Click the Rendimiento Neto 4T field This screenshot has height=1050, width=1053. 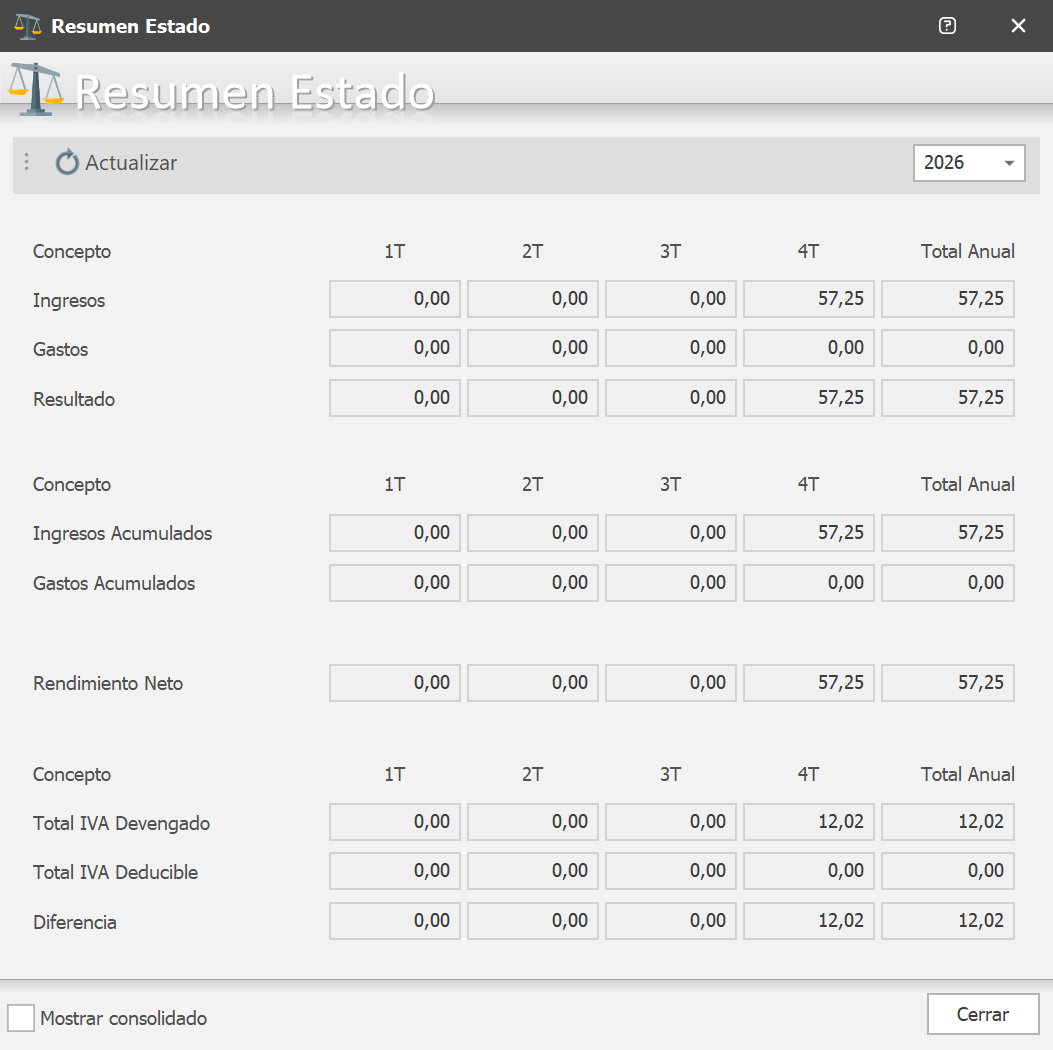(x=809, y=683)
